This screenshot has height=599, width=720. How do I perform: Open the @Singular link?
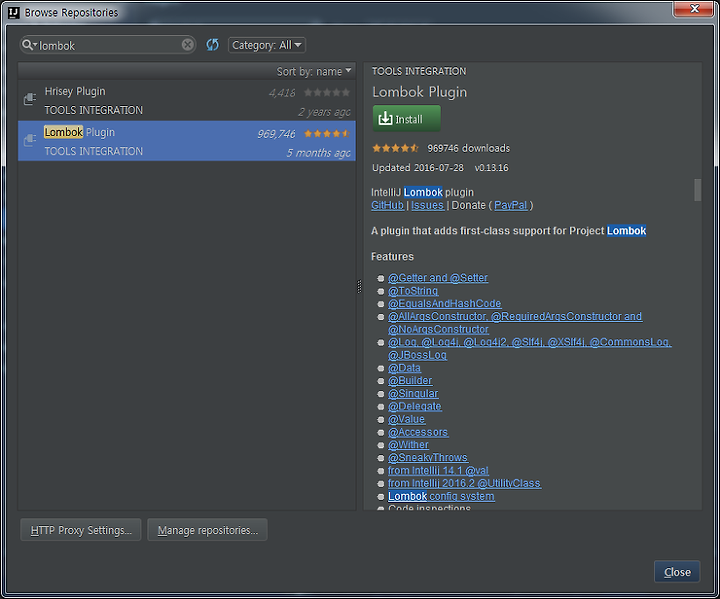click(413, 394)
